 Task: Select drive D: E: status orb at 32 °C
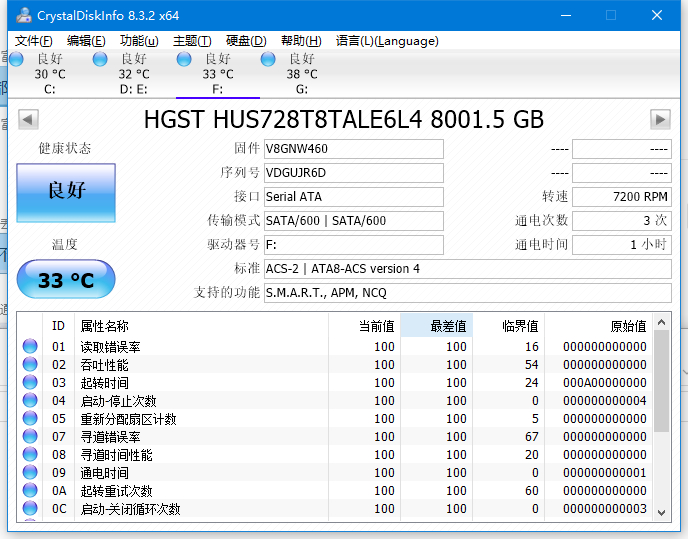100,59
